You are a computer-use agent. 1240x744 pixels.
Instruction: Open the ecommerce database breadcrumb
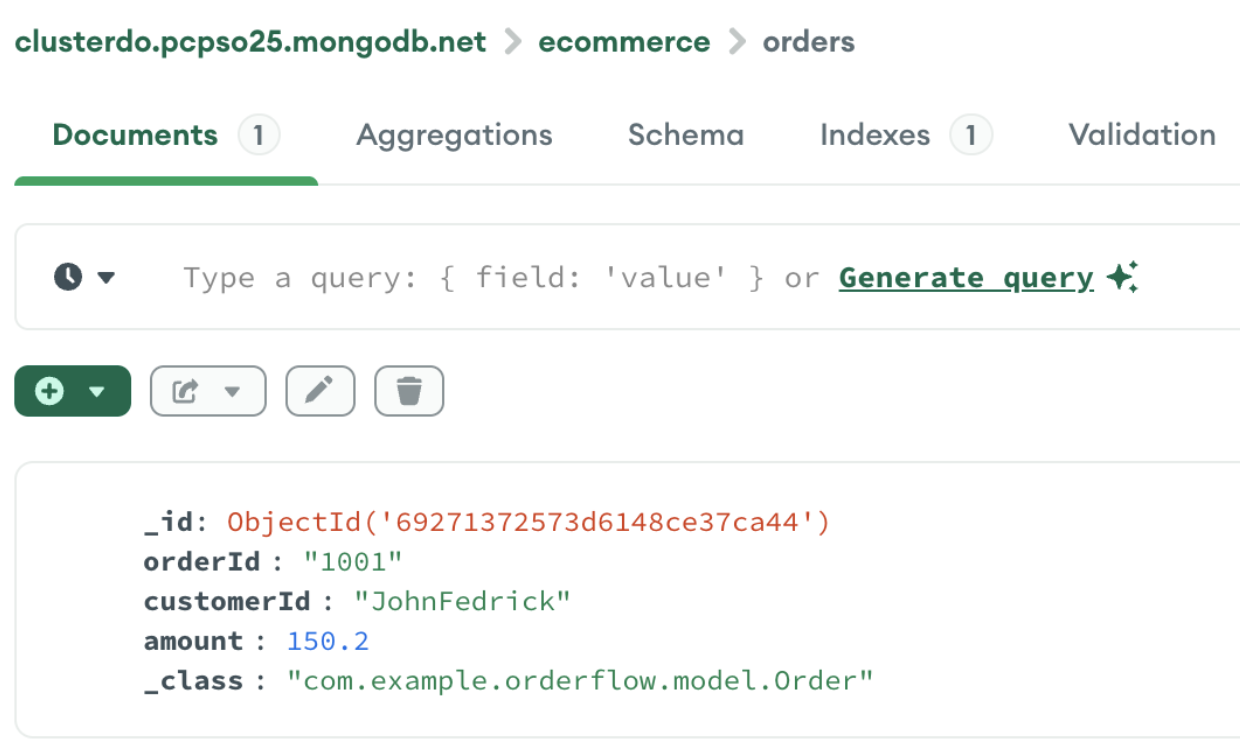pyautogui.click(x=624, y=42)
